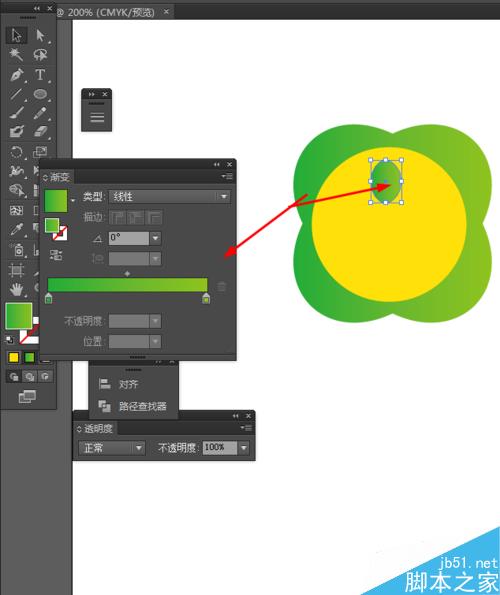Set Gradient mode (green square button)
The image size is (500, 595).
(x=29, y=357)
